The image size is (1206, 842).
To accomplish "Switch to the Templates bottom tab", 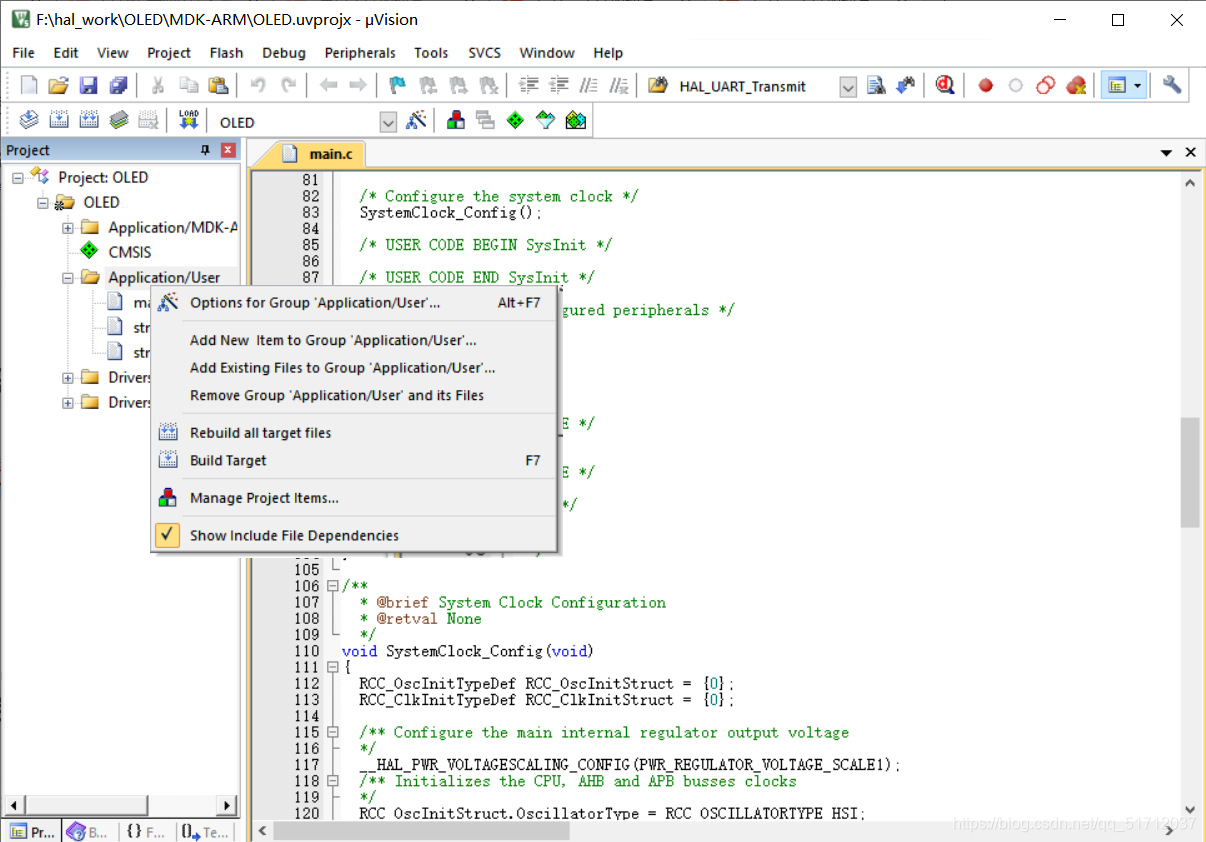I will (205, 831).
